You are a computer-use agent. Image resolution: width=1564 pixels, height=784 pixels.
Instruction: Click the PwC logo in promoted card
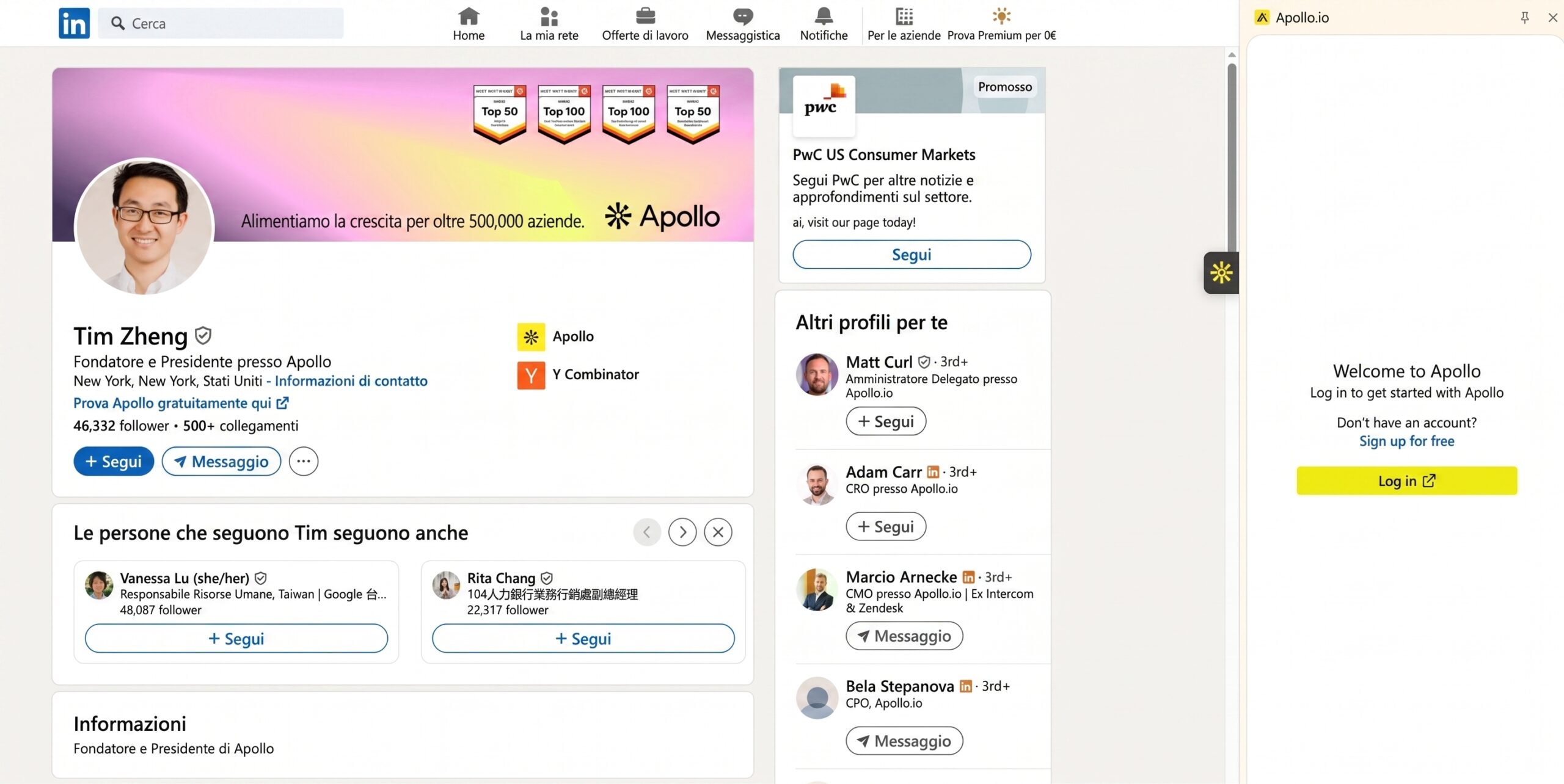point(824,105)
